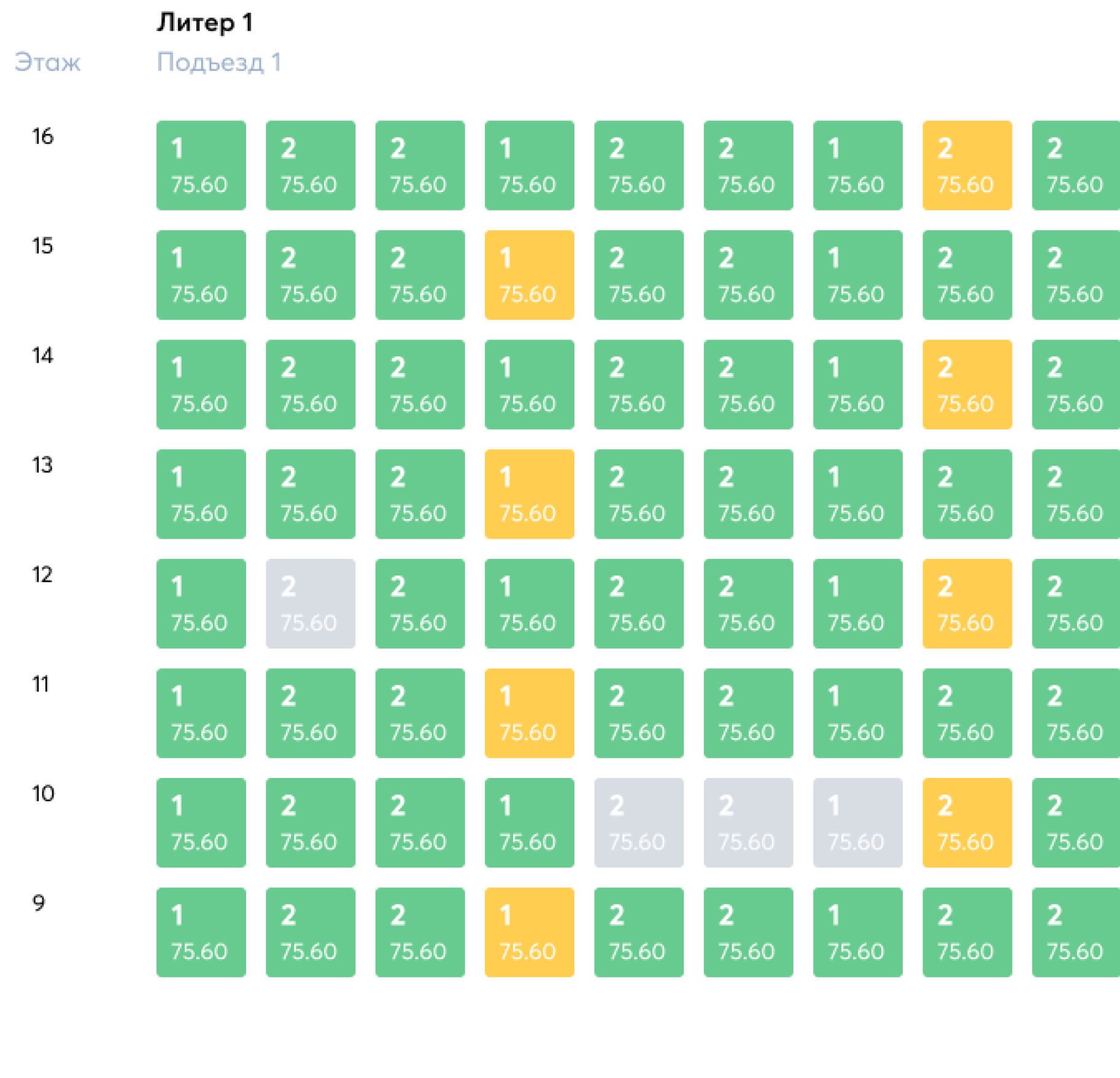This screenshot has width=1120, height=1078.
Task: Select the partially cut-off last cell, bottom row
Action: (x=1076, y=932)
